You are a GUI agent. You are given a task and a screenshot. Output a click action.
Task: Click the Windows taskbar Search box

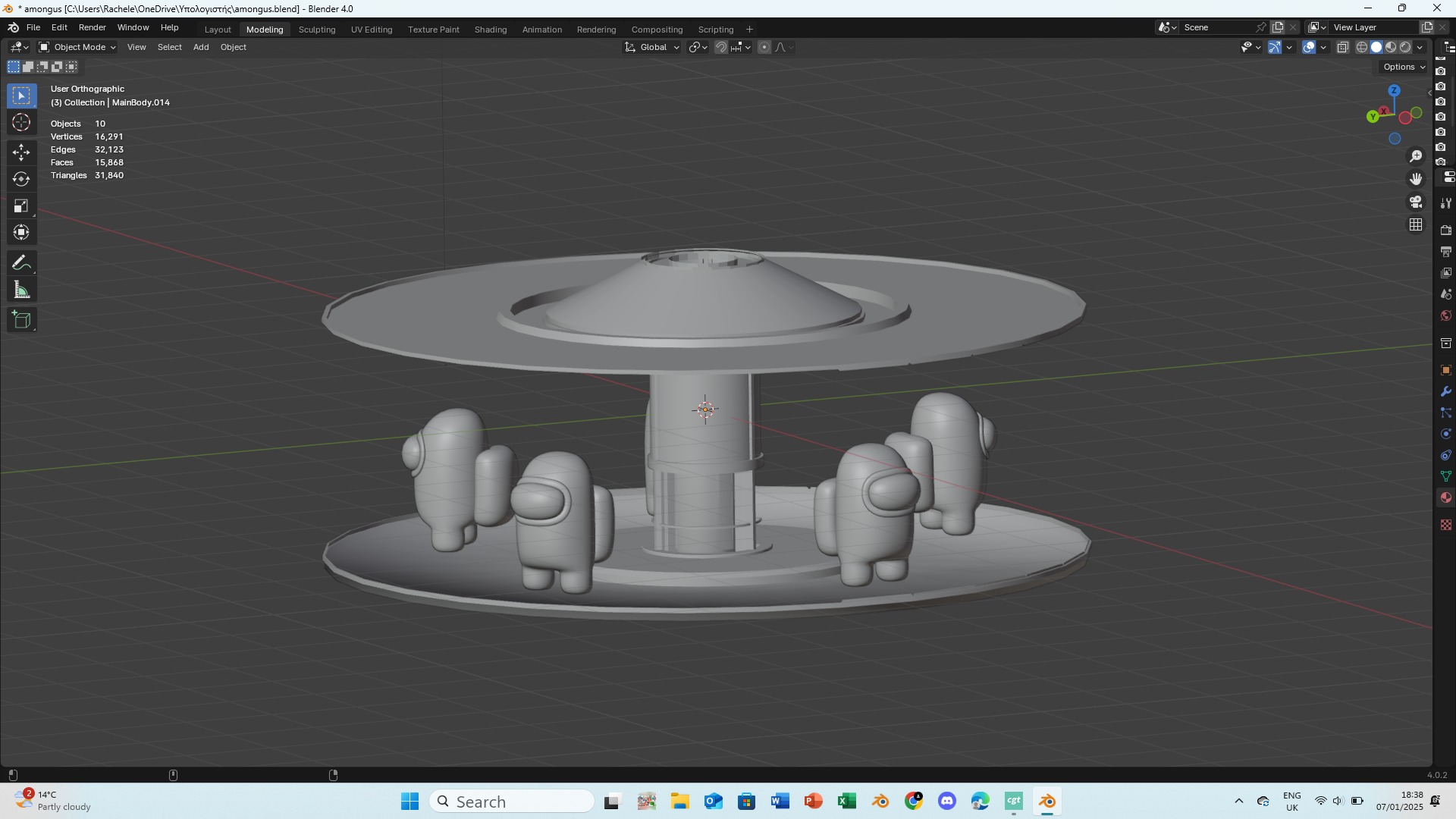click(x=512, y=802)
